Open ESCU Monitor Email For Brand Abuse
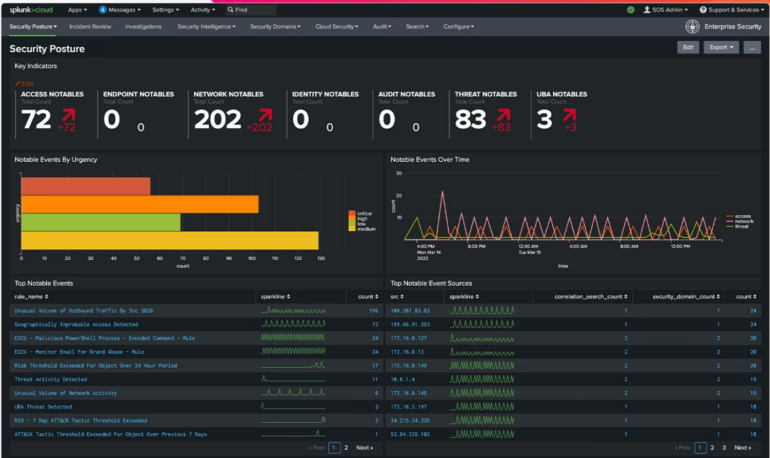 pyautogui.click(x=79, y=352)
